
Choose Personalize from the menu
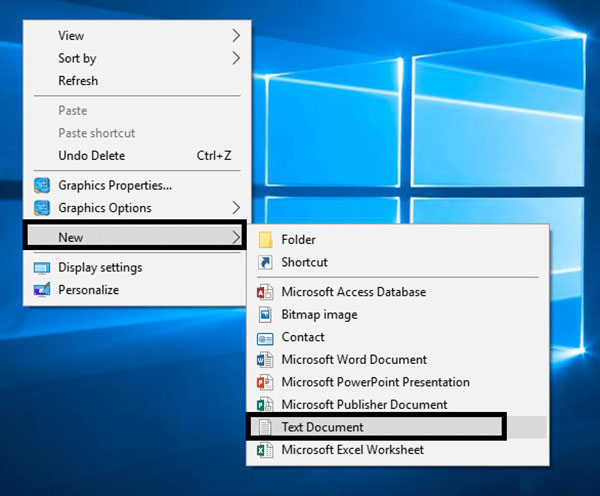(137, 290)
